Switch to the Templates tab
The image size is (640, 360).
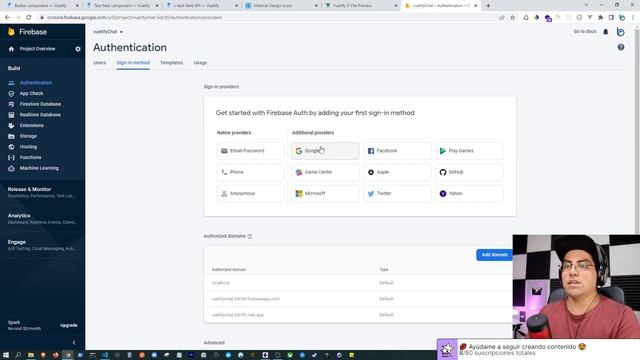point(171,63)
